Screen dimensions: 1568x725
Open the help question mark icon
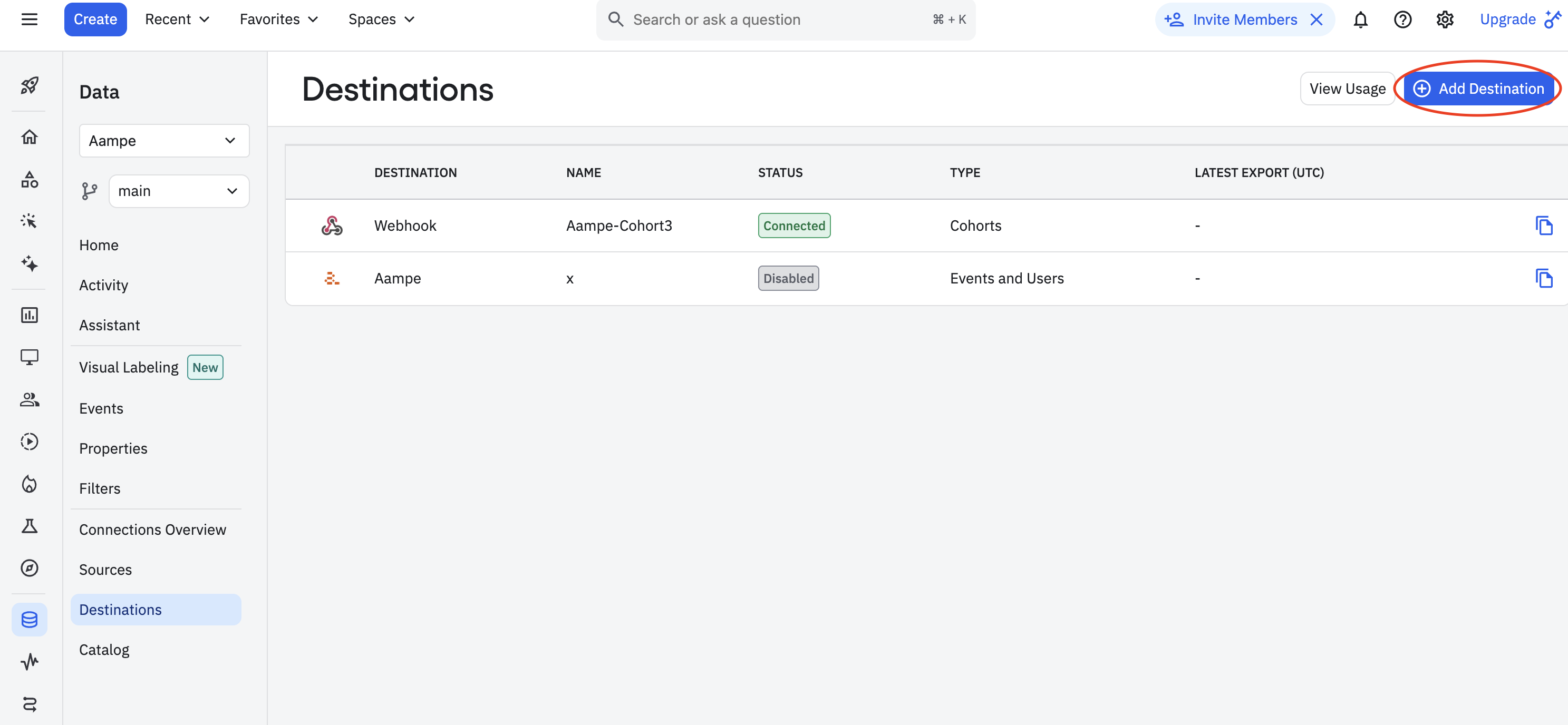tap(1402, 19)
